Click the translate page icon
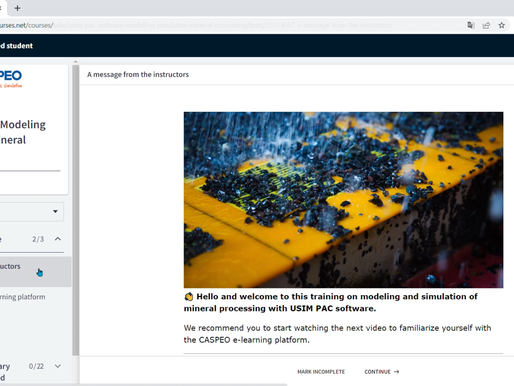The width and height of the screenshot is (514, 386). click(471, 25)
